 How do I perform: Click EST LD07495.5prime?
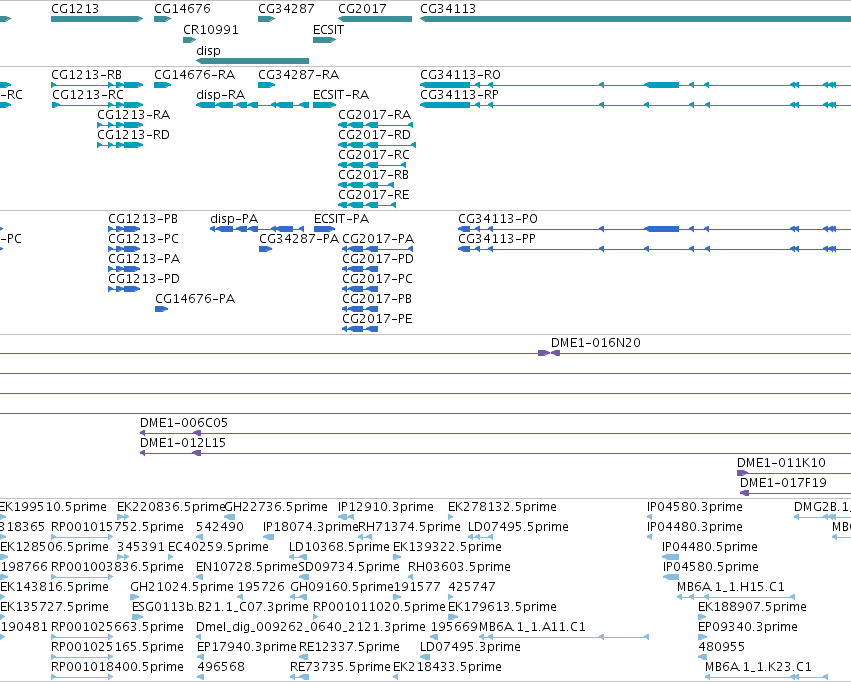(x=480, y=537)
